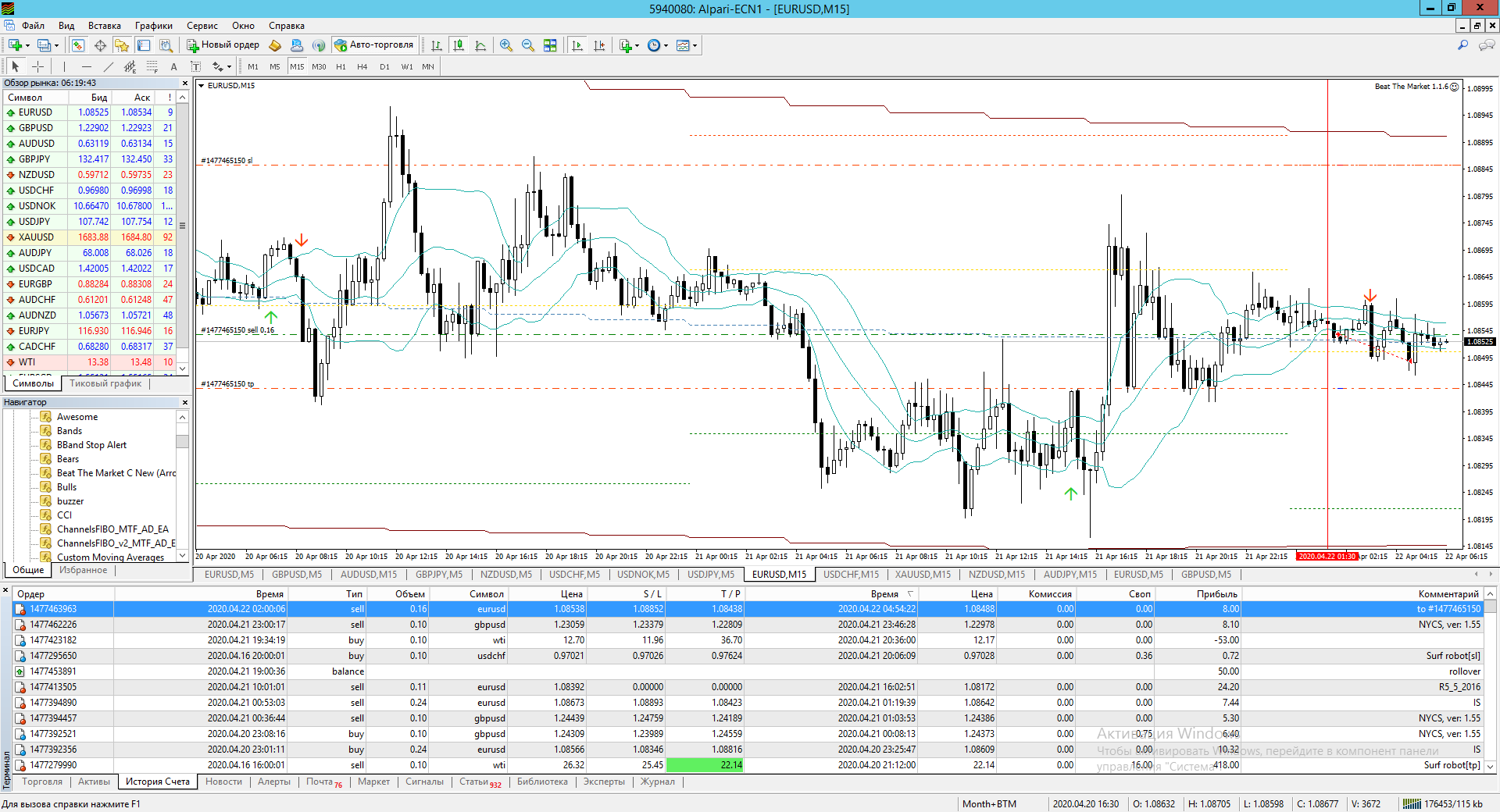Screen dimensions: 1500x812
Task: Select the arrow cursor tool
Action: [x=16, y=66]
